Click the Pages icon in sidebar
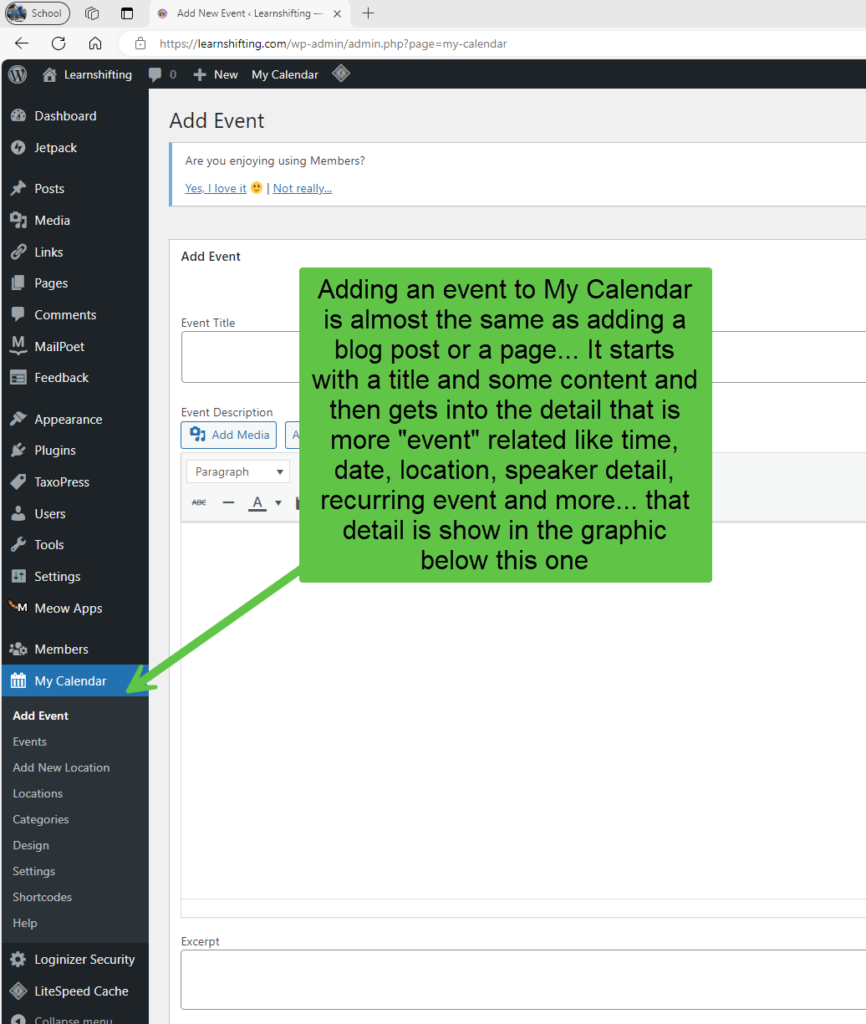The image size is (866, 1024). [18, 283]
